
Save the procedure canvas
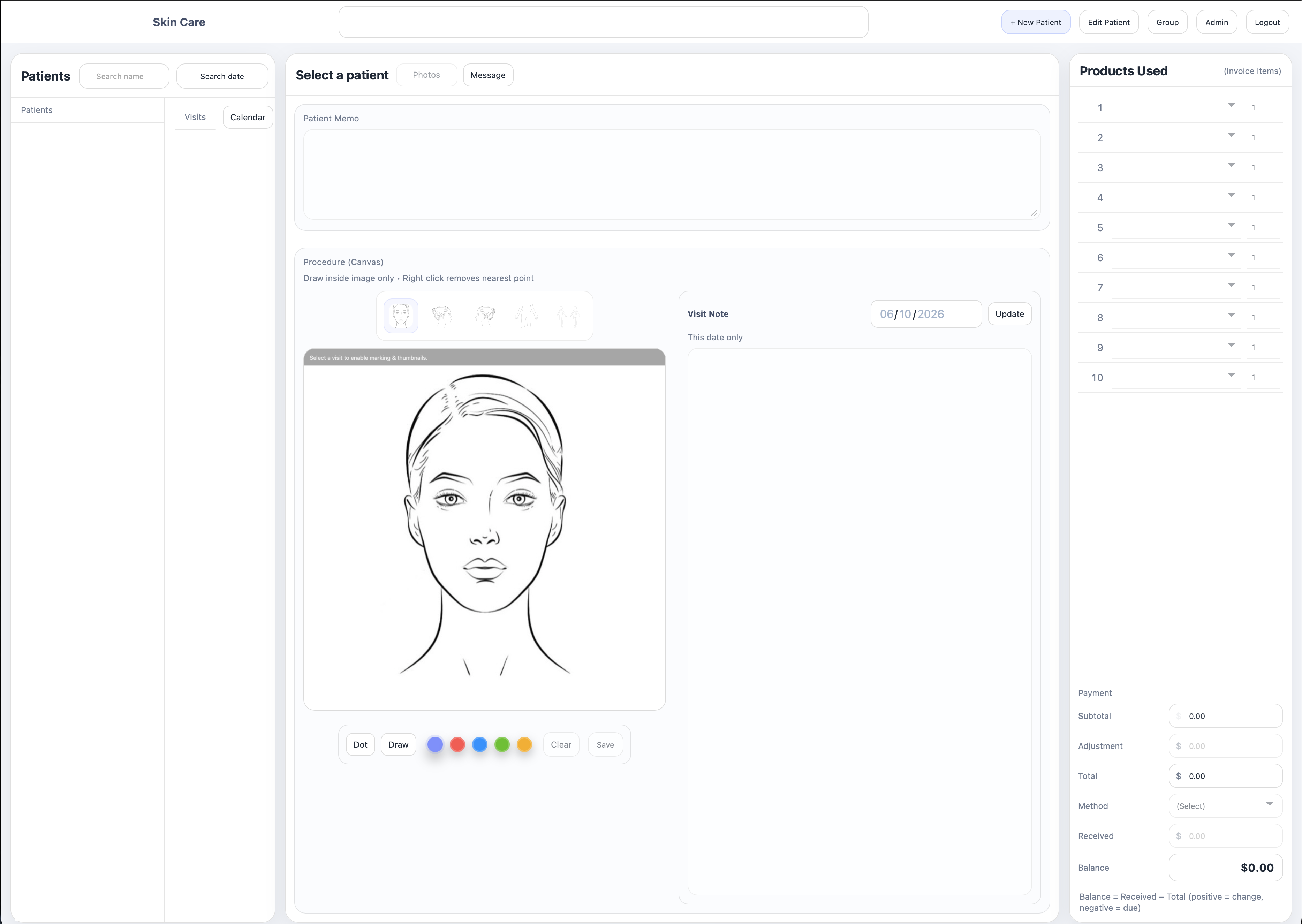click(605, 744)
